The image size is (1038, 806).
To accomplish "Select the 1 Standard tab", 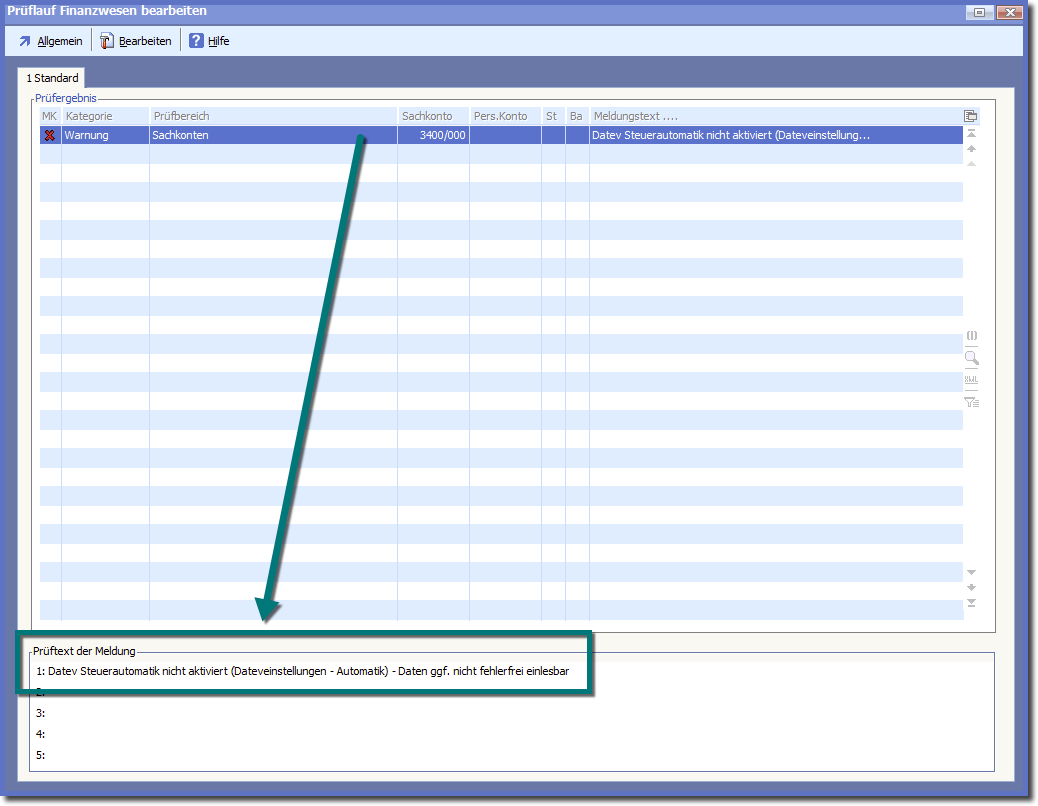I will [x=52, y=78].
